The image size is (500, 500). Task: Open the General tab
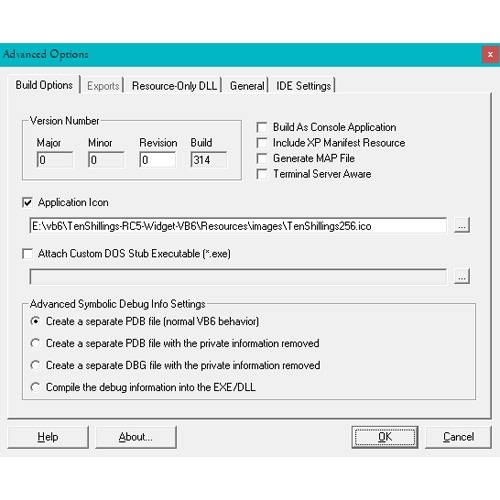click(247, 86)
